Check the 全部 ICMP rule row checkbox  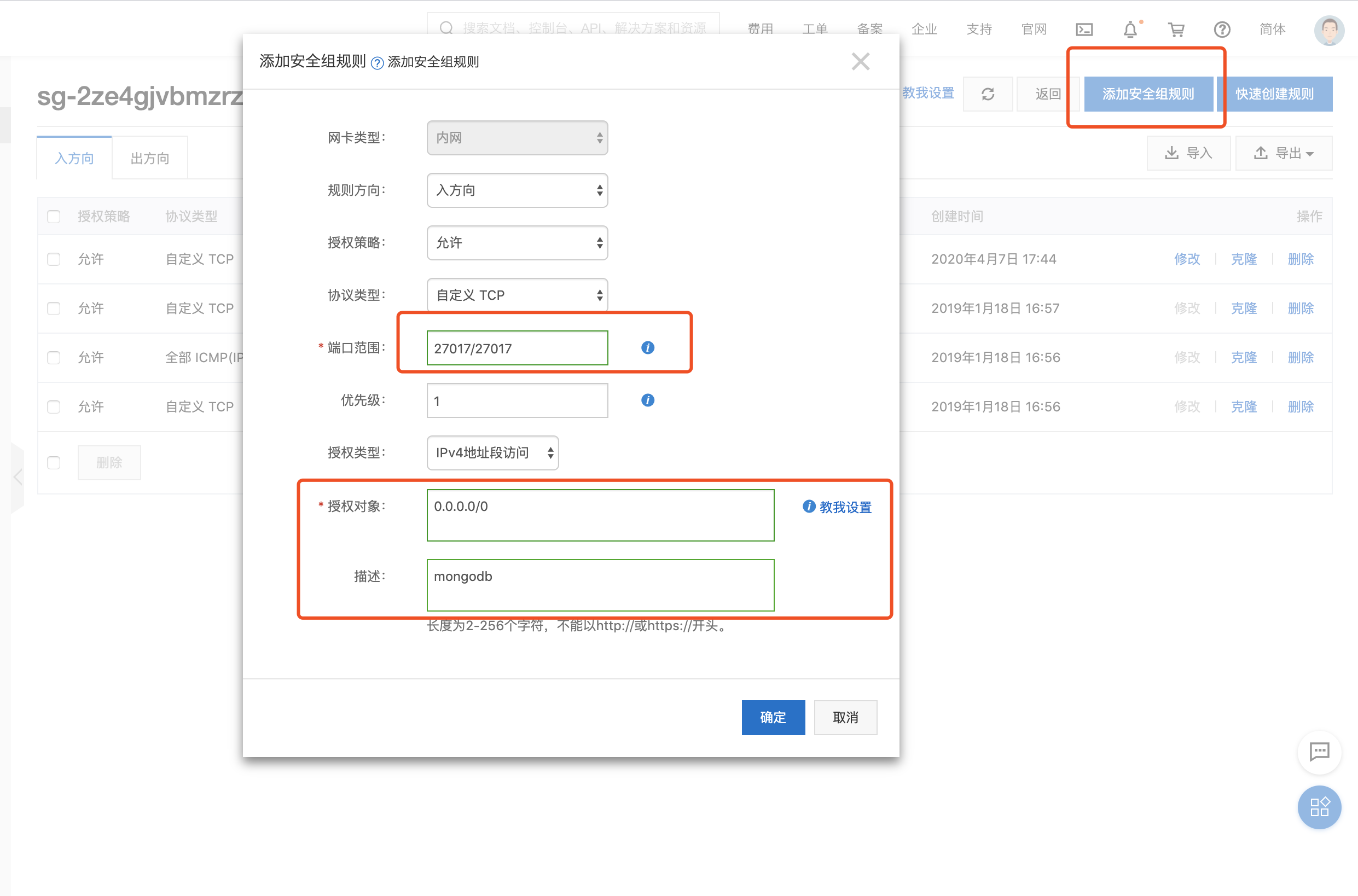(x=54, y=358)
